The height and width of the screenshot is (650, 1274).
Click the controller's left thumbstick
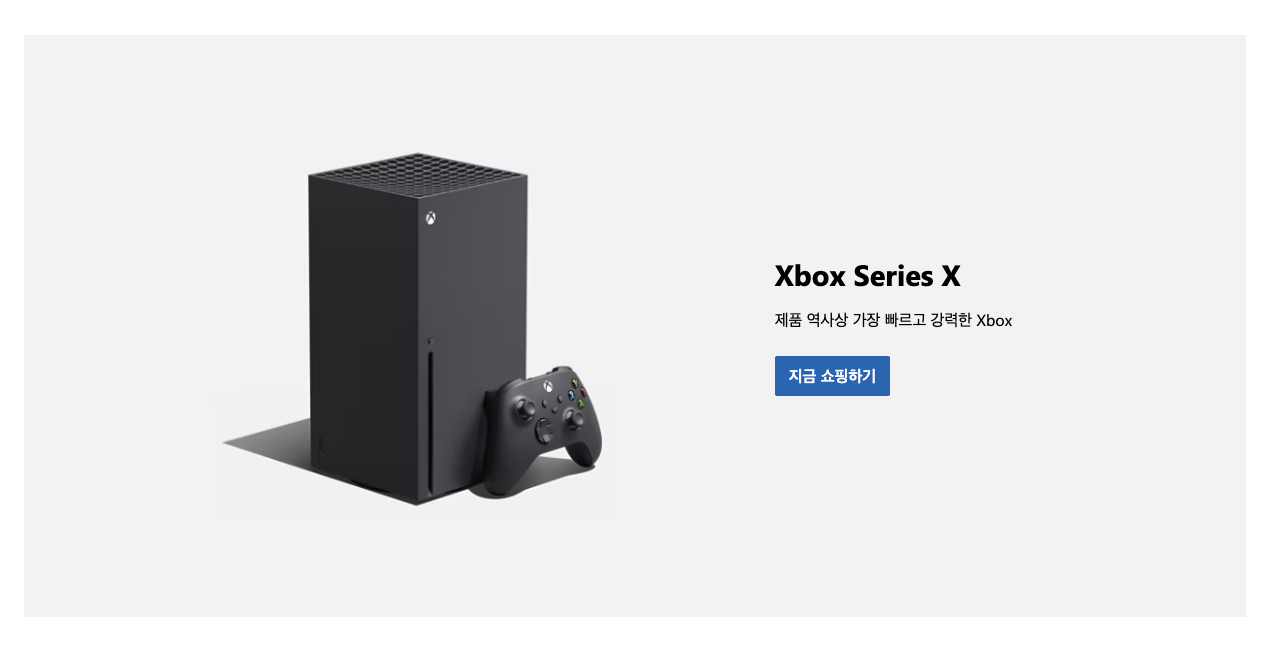525,408
